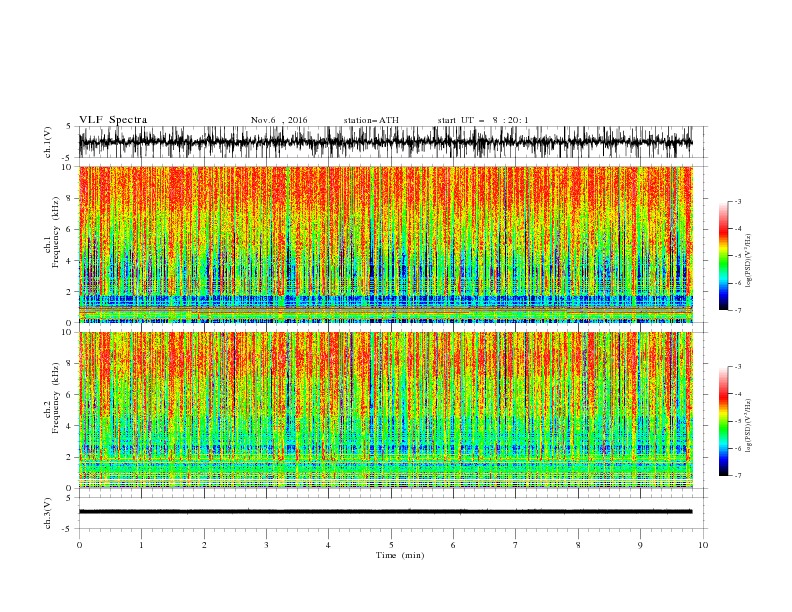Click the "-7" tick on ch.2 colorbar
792x612 pixels.
tap(737, 475)
